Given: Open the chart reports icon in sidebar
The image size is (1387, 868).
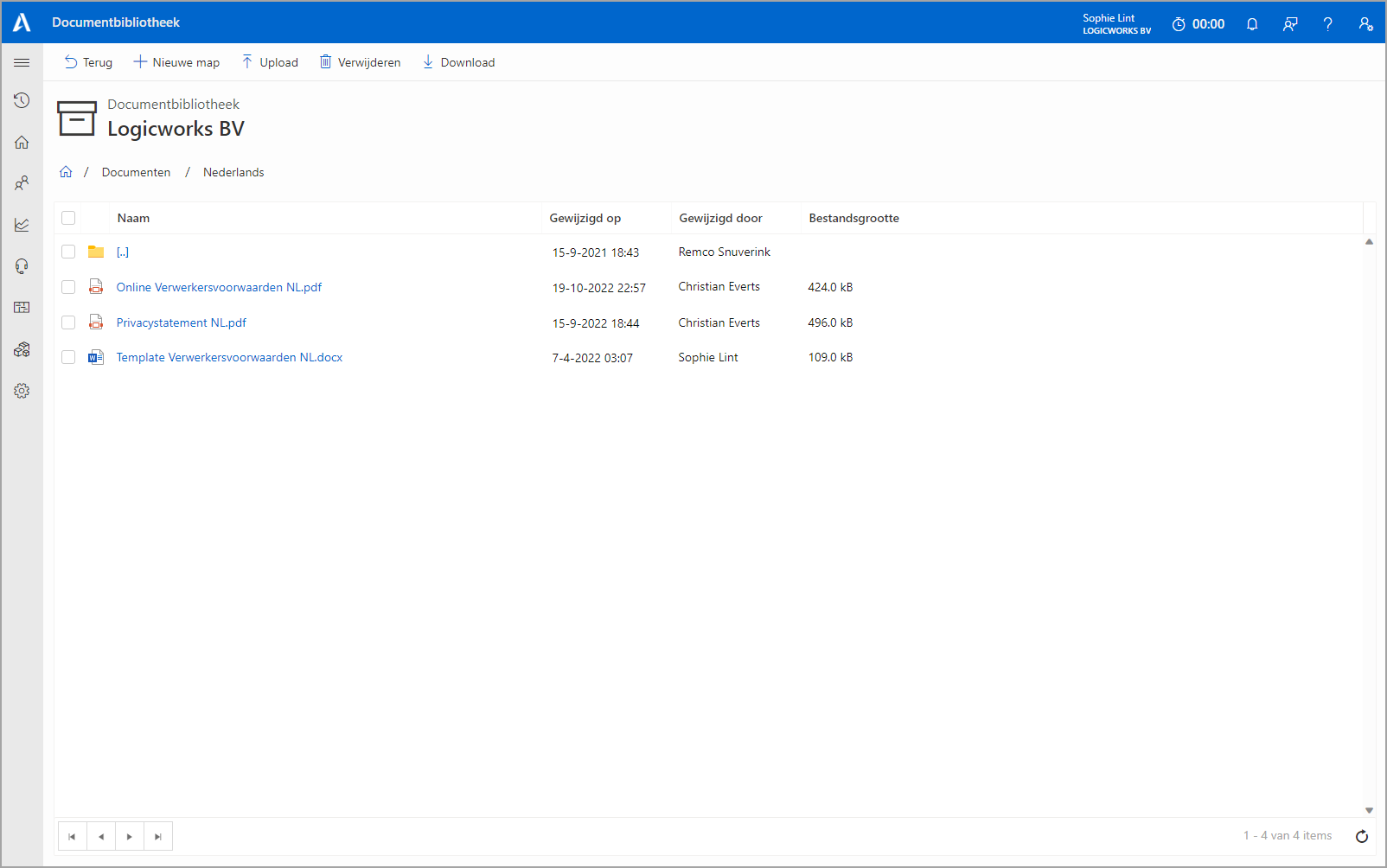Looking at the screenshot, I should point(22,225).
